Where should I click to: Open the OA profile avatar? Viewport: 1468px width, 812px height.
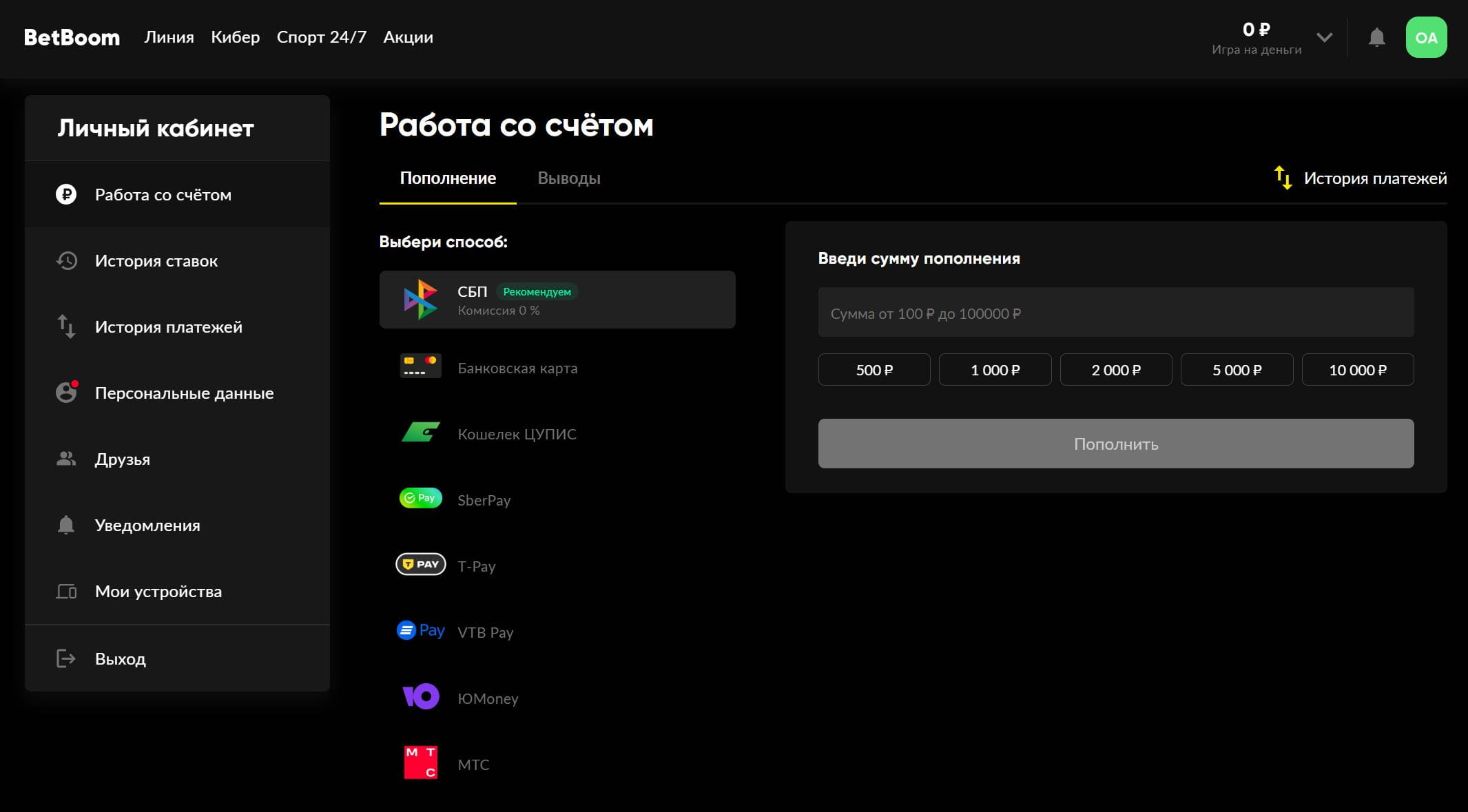[1426, 37]
